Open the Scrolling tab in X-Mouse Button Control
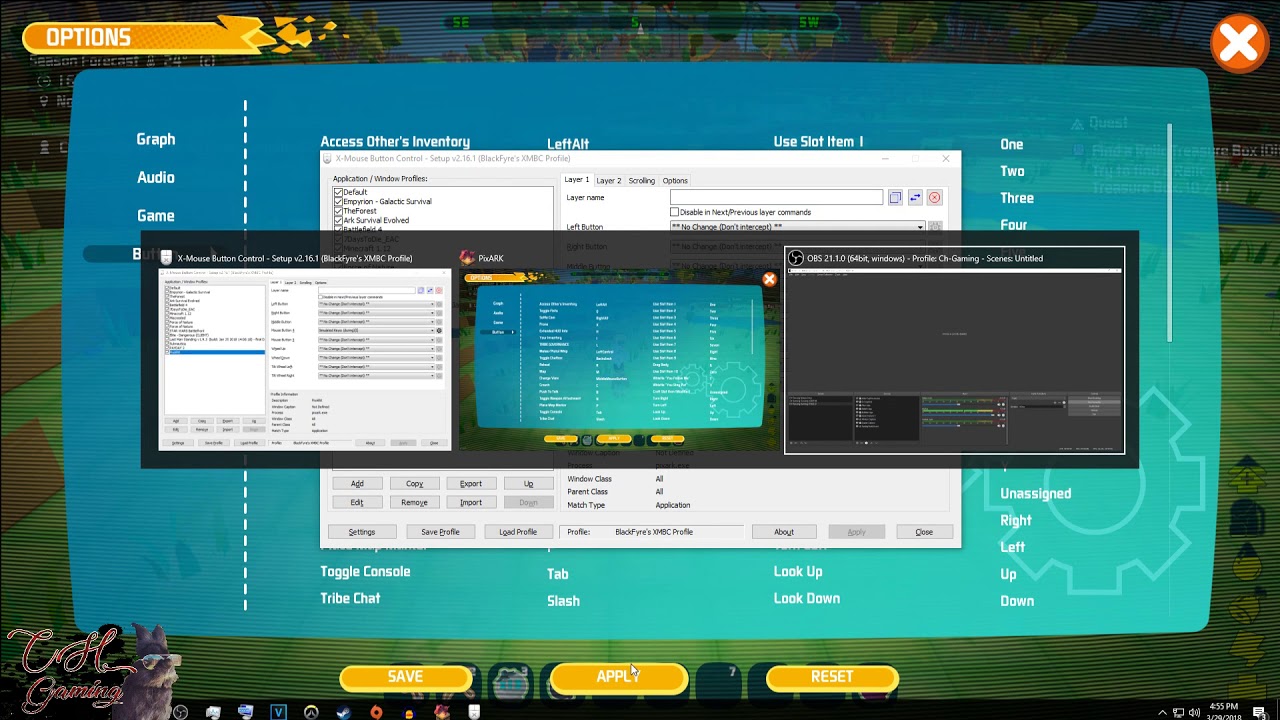The width and height of the screenshot is (1280, 720). (642, 181)
